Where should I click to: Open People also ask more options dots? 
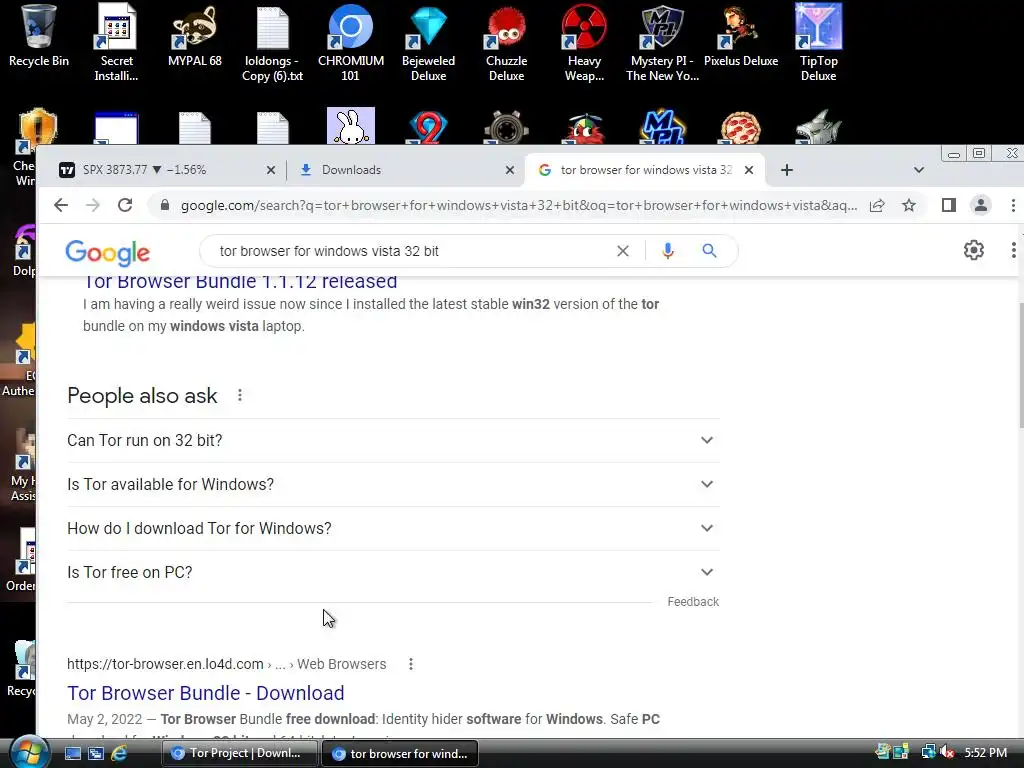(x=240, y=396)
